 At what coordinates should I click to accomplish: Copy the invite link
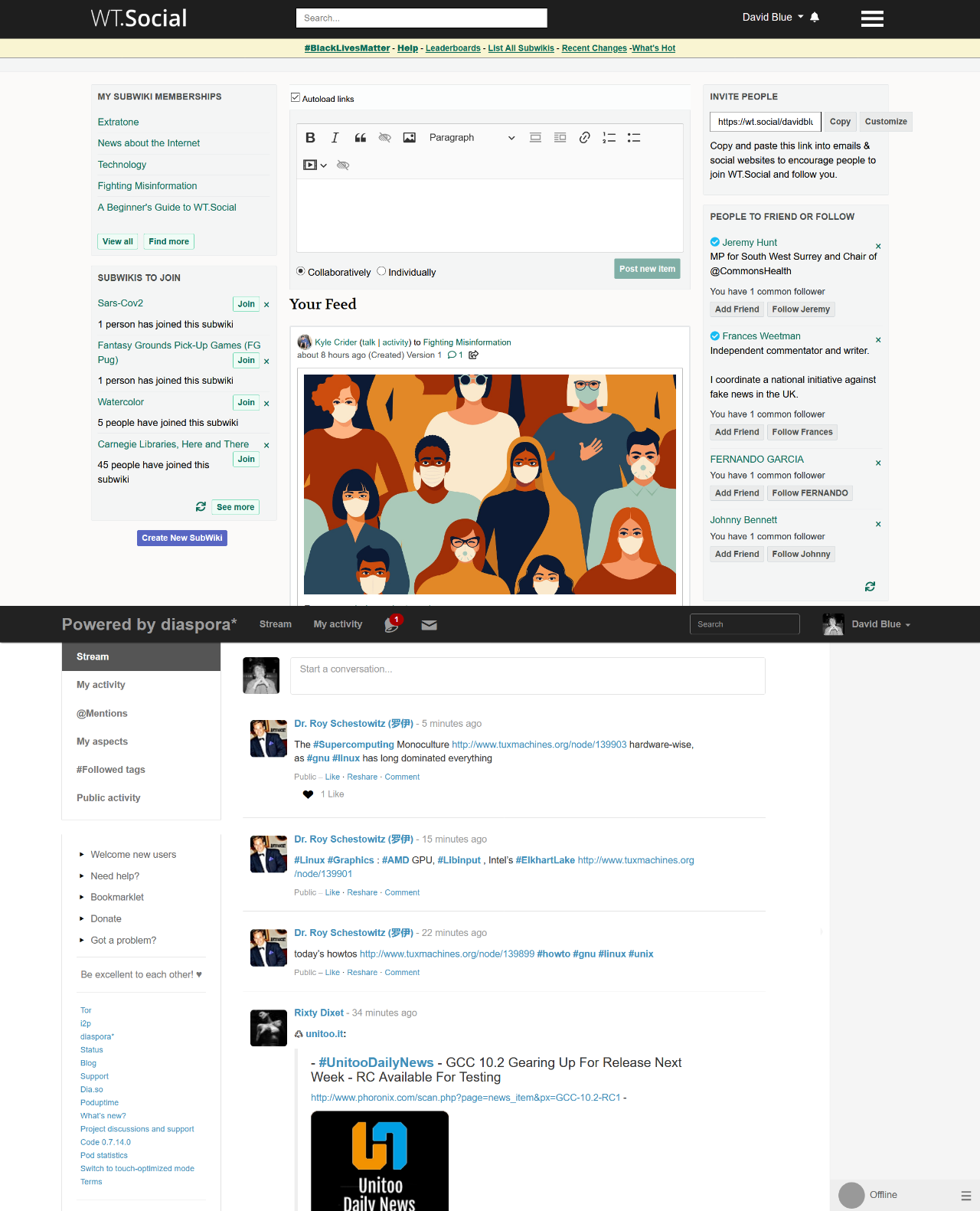pyautogui.click(x=840, y=122)
